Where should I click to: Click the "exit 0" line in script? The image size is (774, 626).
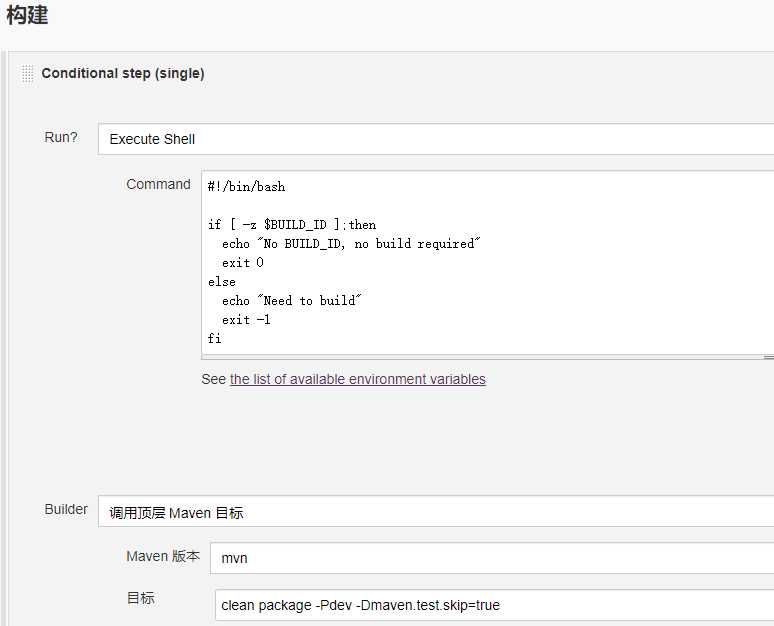[243, 263]
